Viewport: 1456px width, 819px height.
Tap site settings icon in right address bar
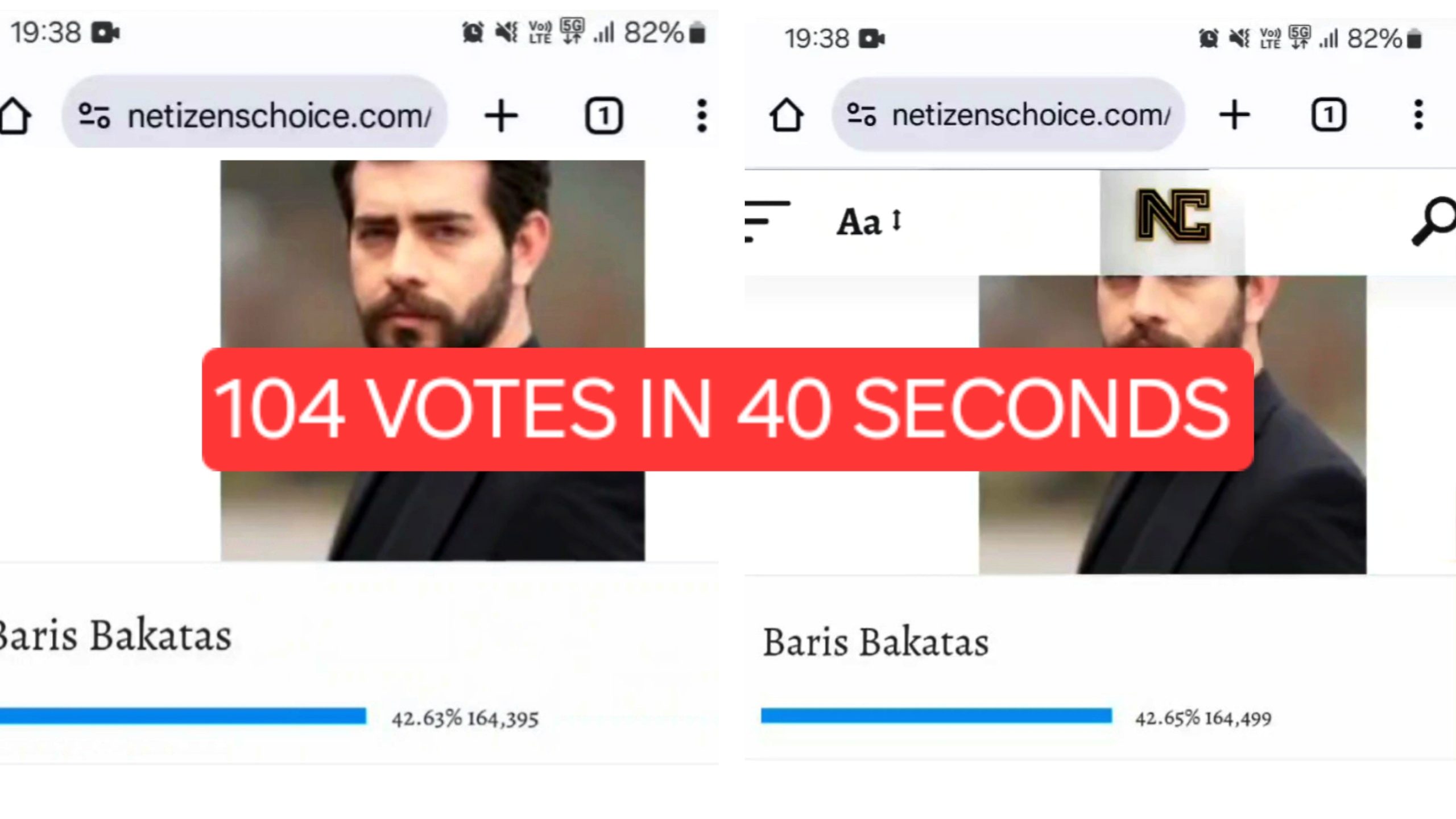(x=861, y=114)
